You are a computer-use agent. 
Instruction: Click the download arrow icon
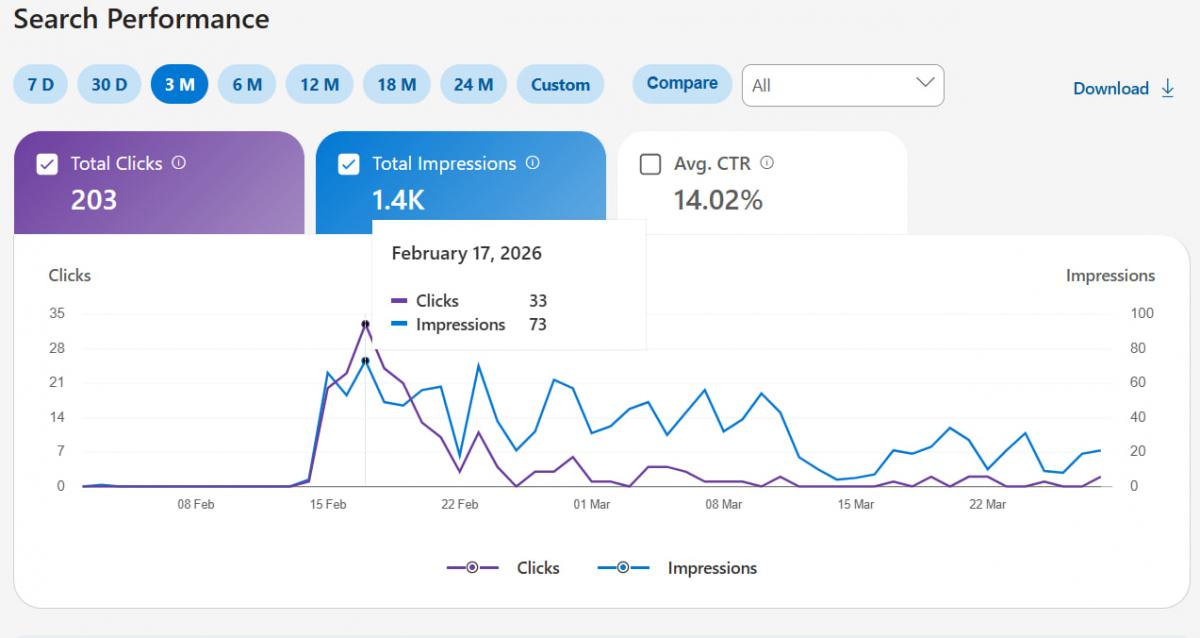click(x=1167, y=88)
